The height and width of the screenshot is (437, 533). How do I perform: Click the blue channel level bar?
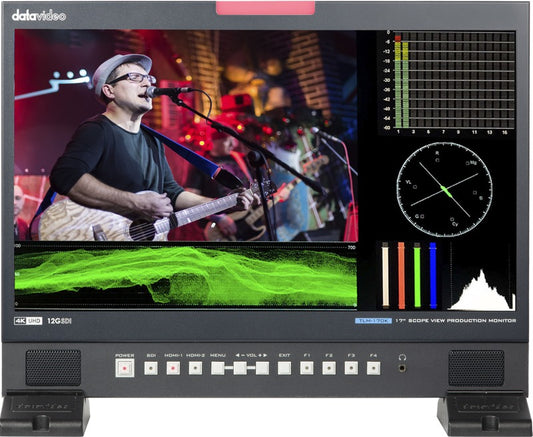[433, 275]
